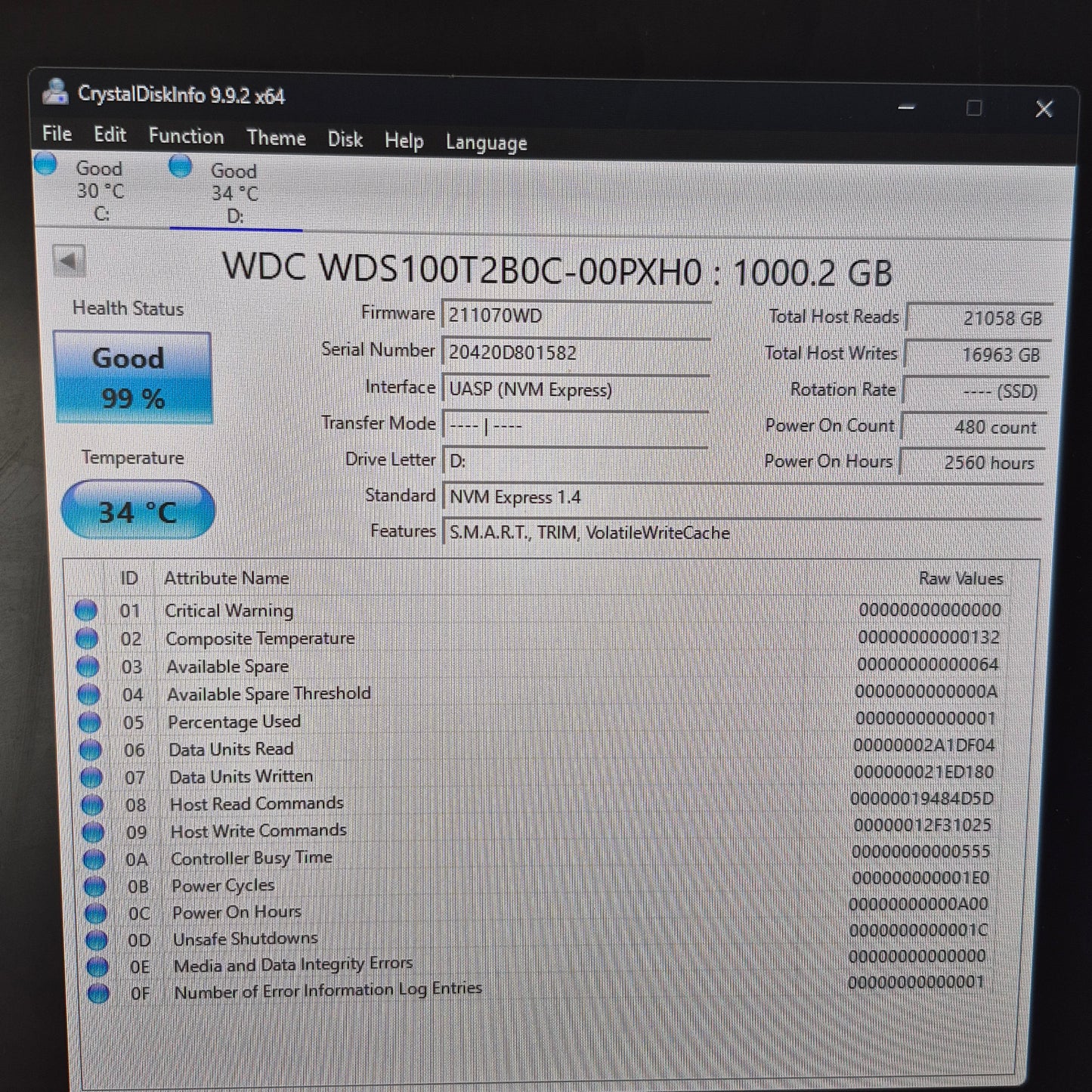Viewport: 1092px width, 1092px height.
Task: Click the Interface field UASP (NVM Express)
Action: click(576, 389)
